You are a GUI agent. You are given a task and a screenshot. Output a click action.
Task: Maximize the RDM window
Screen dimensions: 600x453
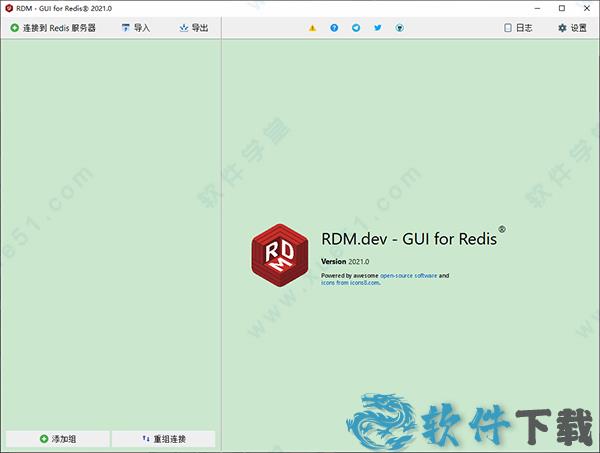pyautogui.click(x=561, y=8)
